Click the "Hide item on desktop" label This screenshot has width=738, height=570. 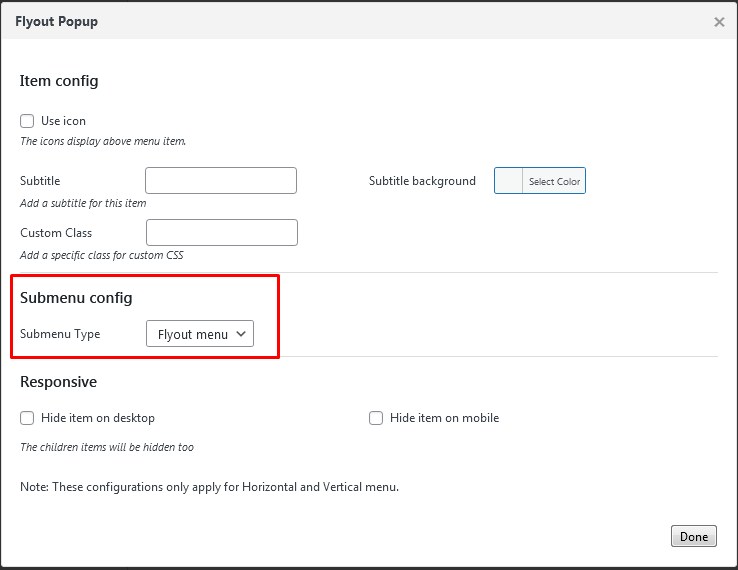[x=98, y=418]
